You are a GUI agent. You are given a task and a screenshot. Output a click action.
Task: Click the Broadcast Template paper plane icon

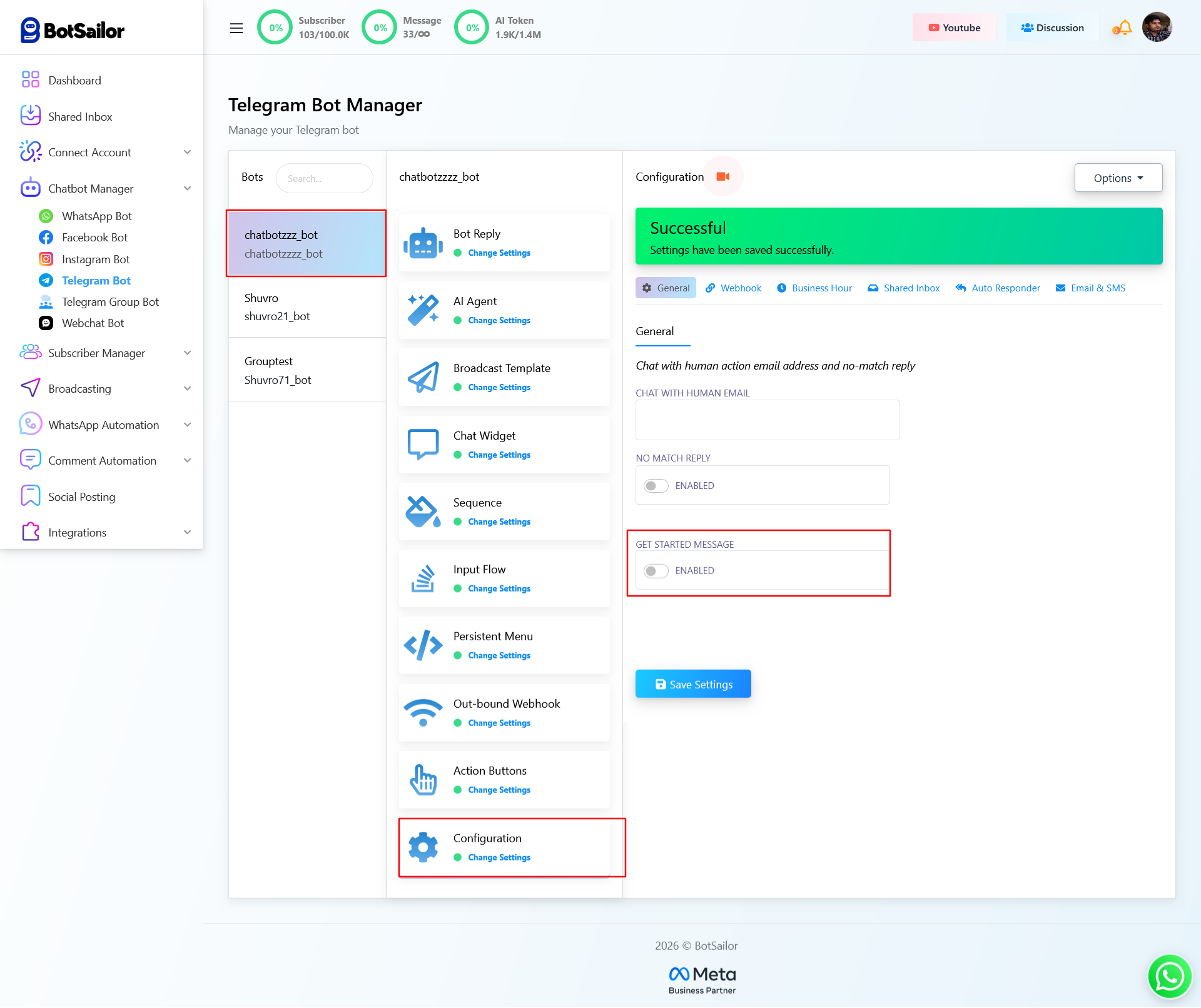(x=423, y=377)
